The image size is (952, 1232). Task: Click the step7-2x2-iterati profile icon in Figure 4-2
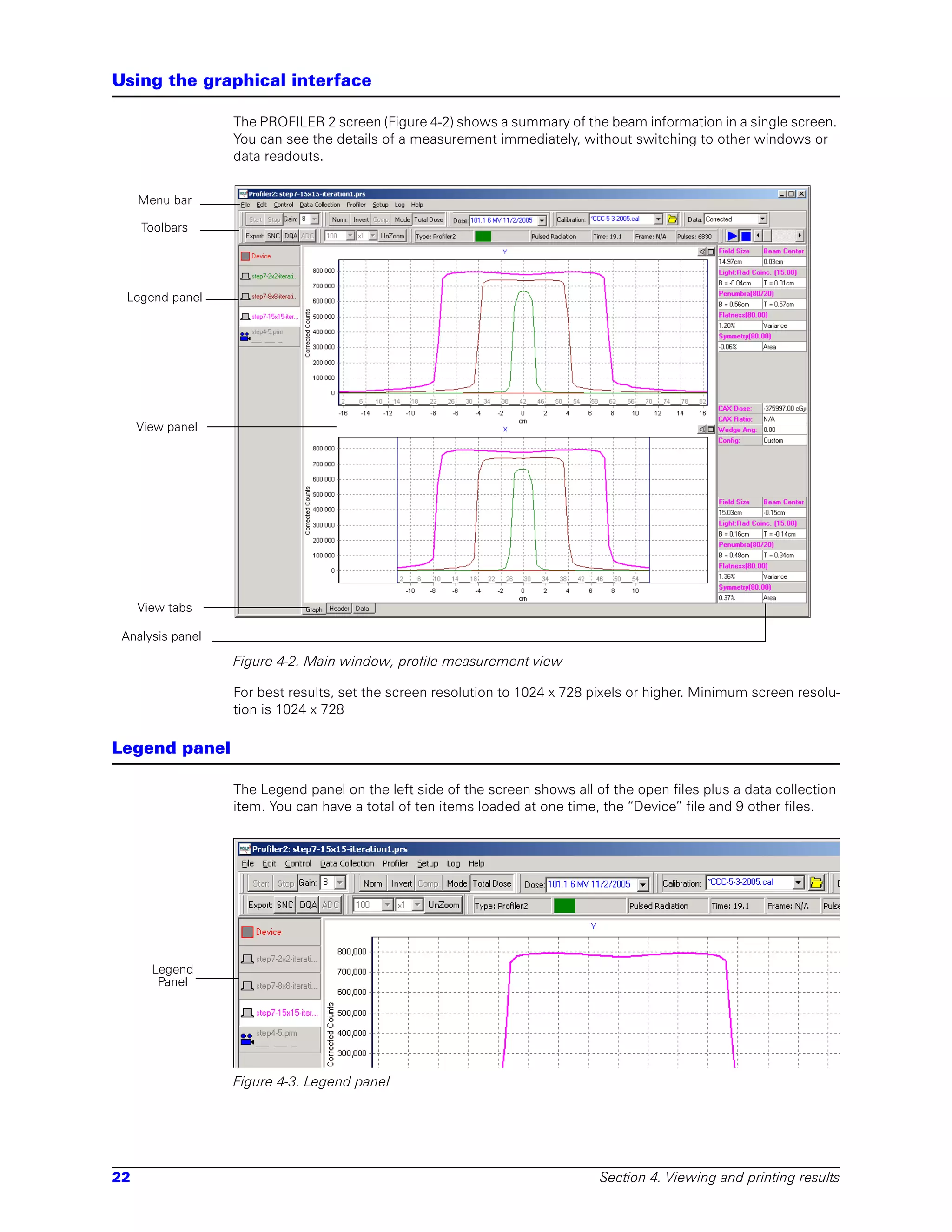click(x=245, y=277)
